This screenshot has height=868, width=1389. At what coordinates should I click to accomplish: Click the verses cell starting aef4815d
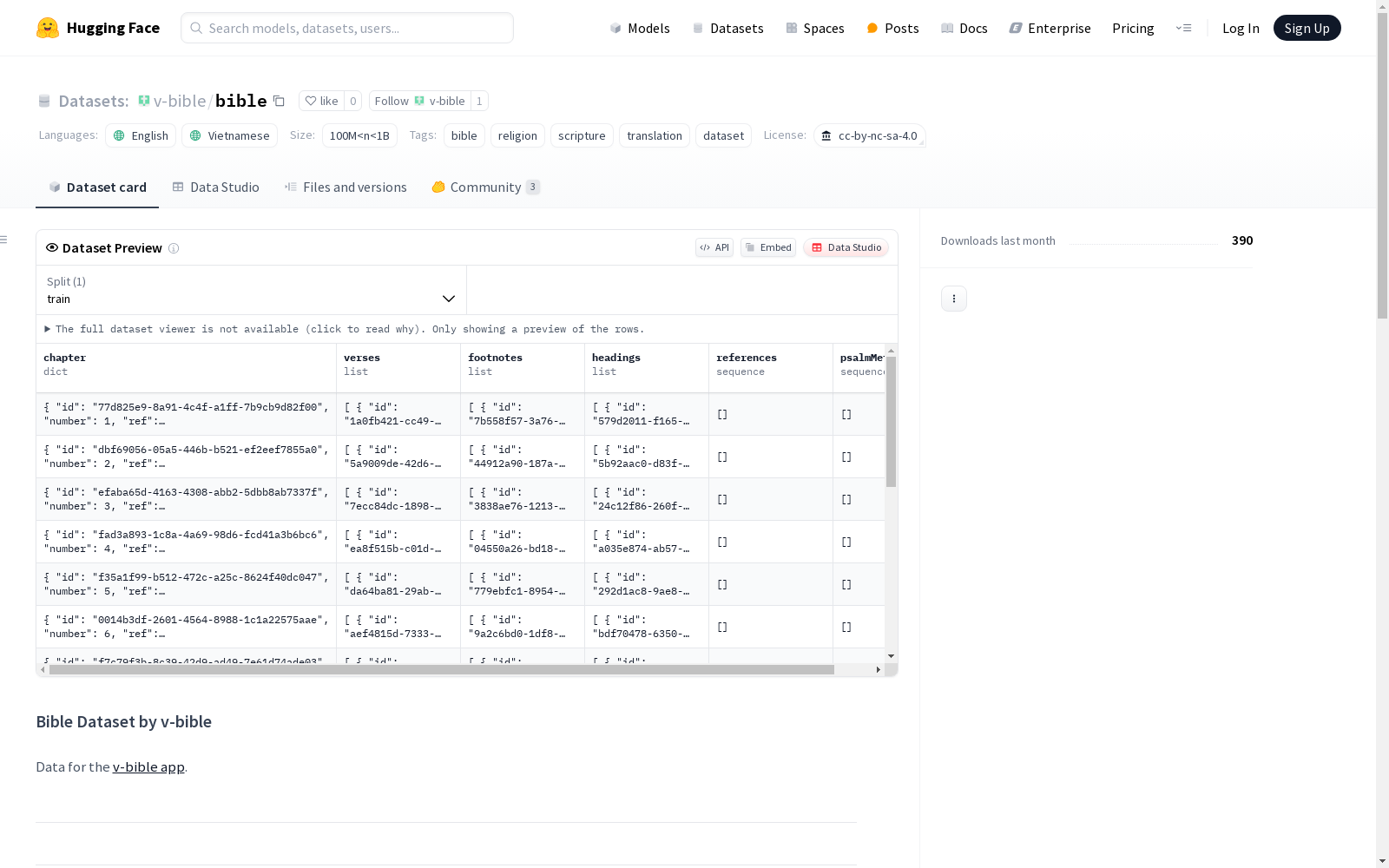[x=398, y=627]
